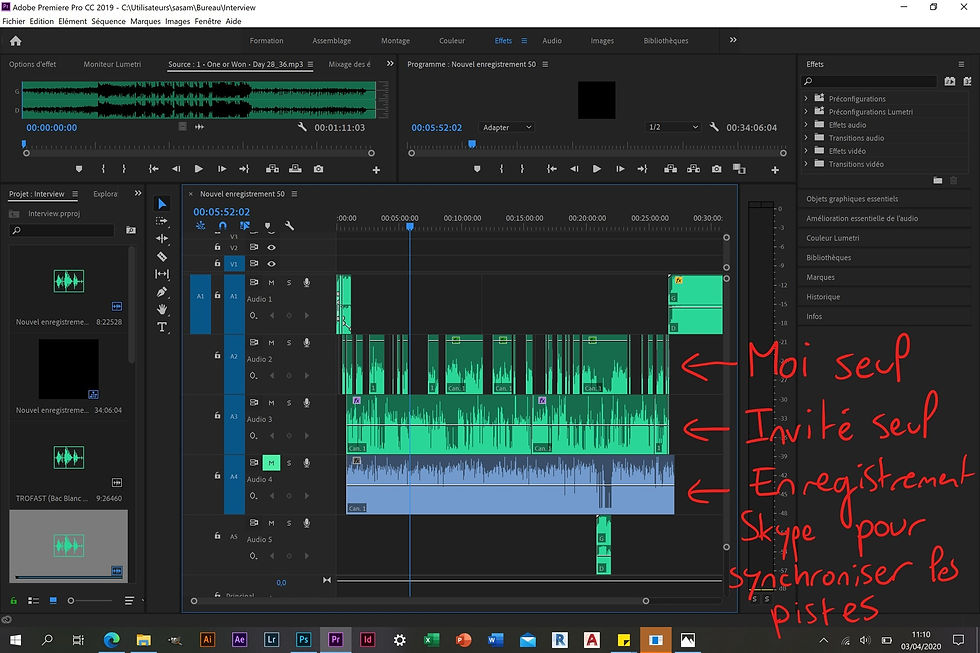
Task: Open the Fichier menu
Action: click(x=14, y=21)
